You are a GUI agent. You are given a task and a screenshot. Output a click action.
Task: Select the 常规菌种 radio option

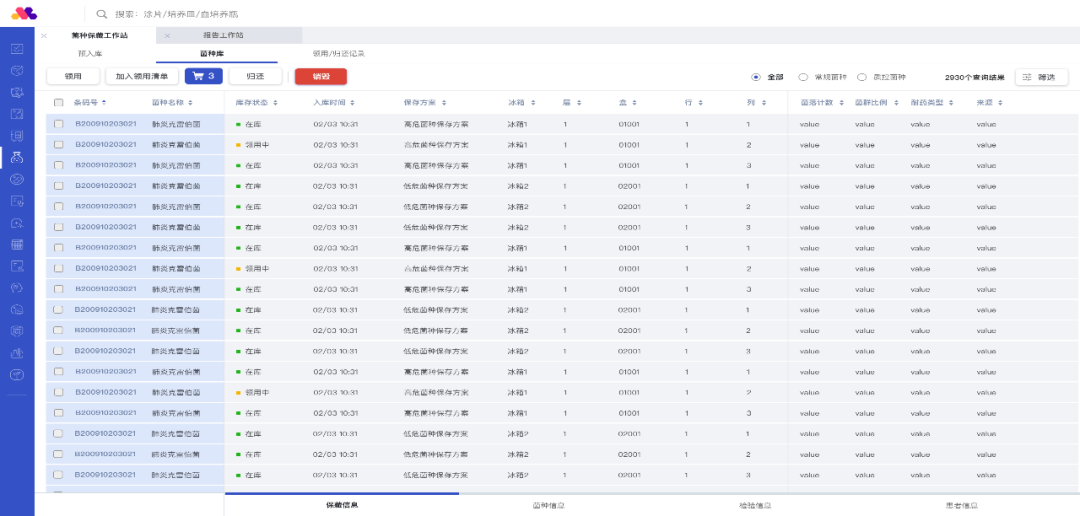pos(803,77)
